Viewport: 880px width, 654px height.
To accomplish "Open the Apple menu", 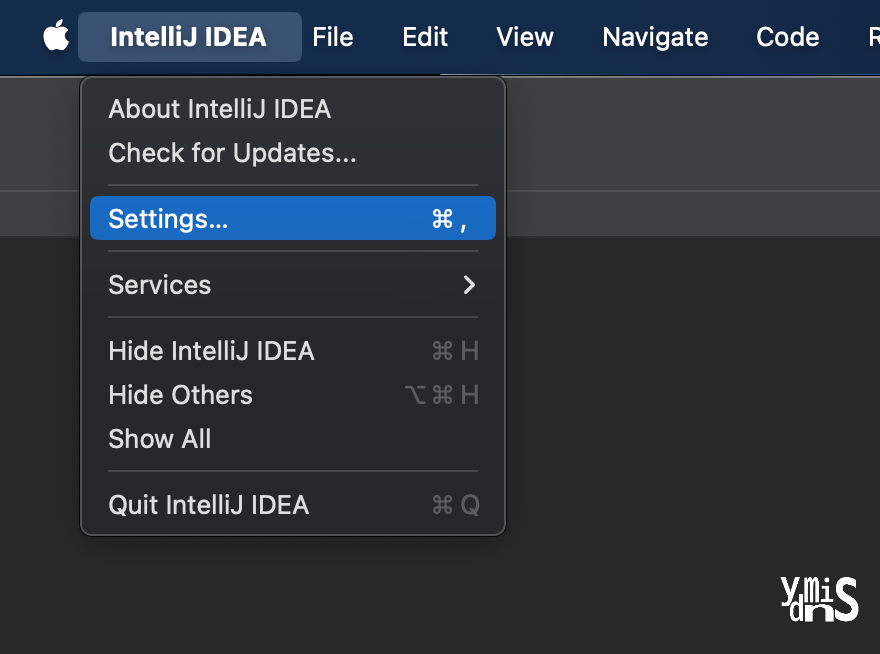I will point(56,37).
